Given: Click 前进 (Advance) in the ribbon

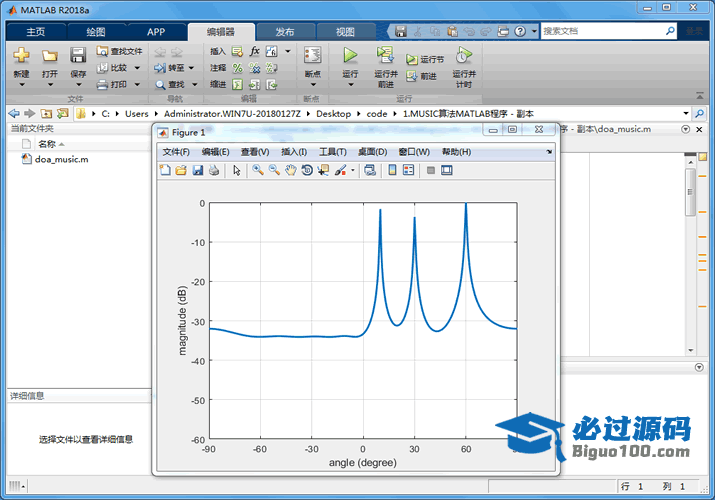Looking at the screenshot, I should 422,76.
